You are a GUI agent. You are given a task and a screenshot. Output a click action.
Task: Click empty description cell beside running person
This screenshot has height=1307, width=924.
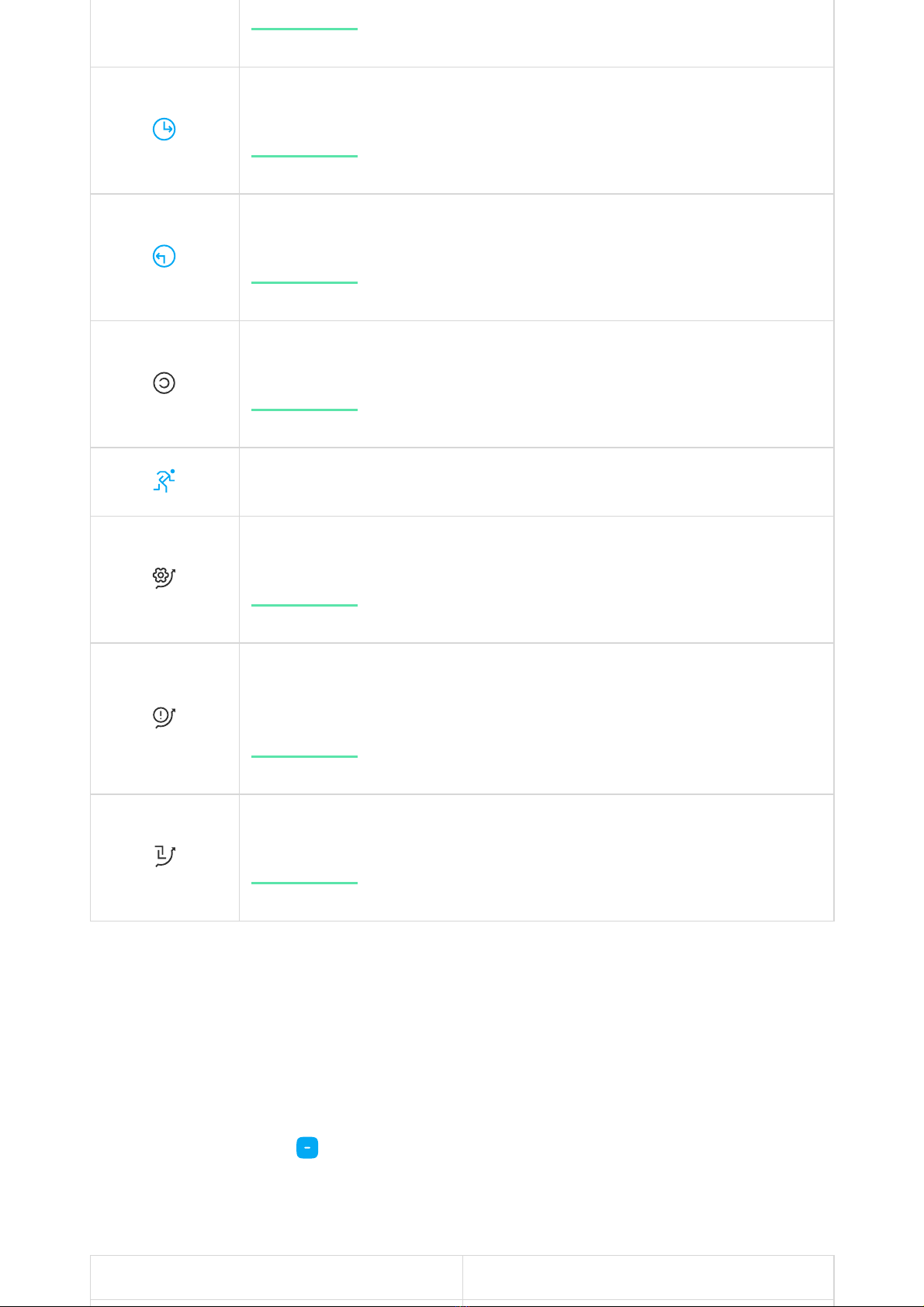(536, 482)
